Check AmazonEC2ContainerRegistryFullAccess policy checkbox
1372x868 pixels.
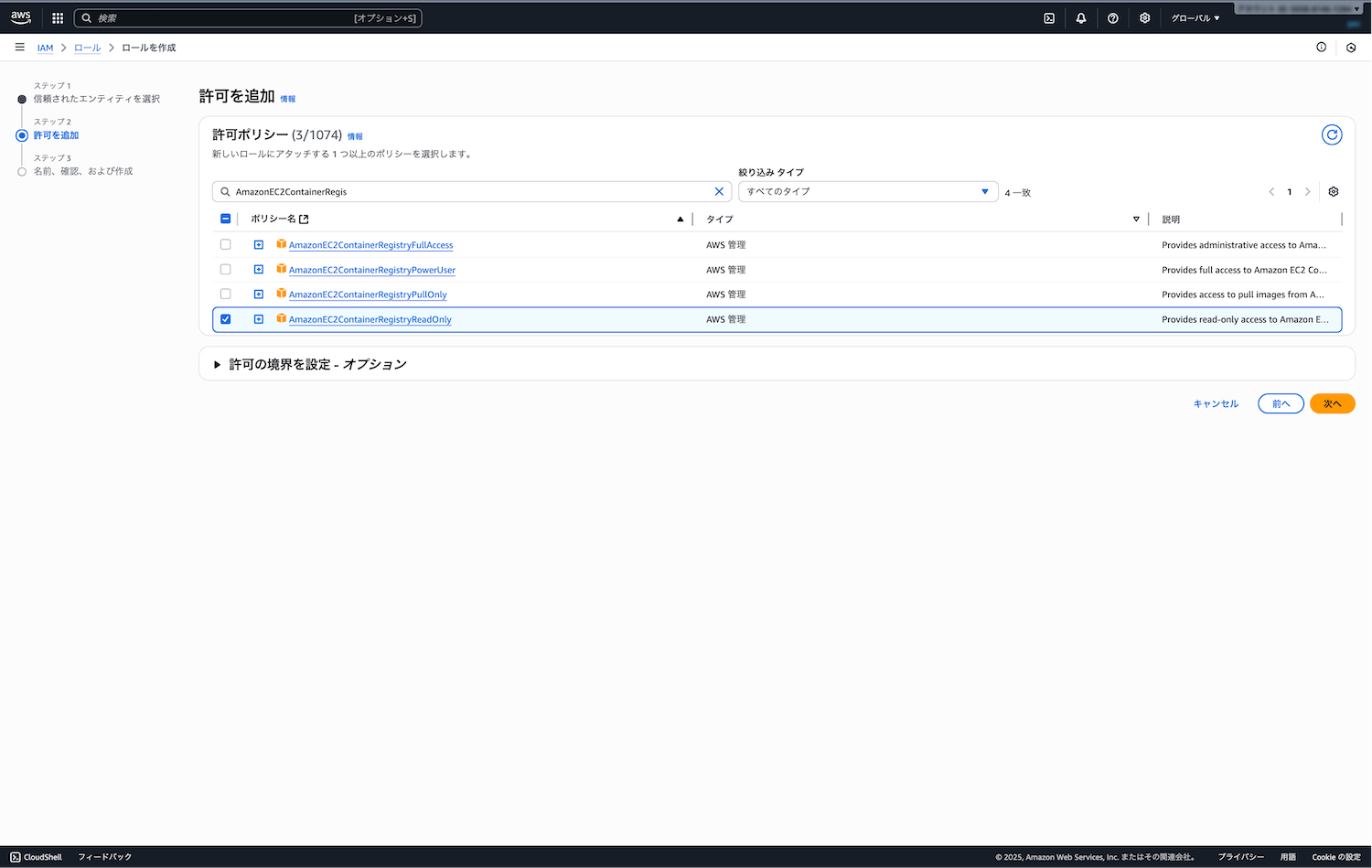[226, 245]
